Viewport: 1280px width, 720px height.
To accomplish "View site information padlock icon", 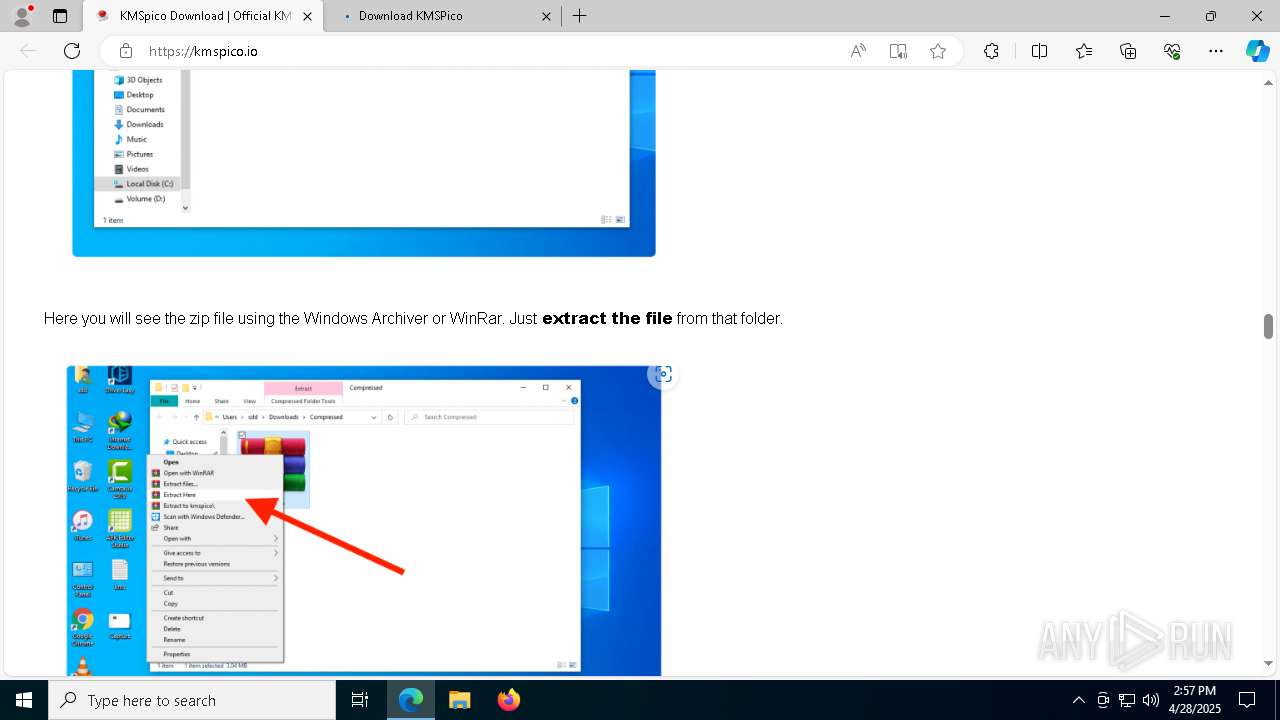I will click(x=126, y=51).
